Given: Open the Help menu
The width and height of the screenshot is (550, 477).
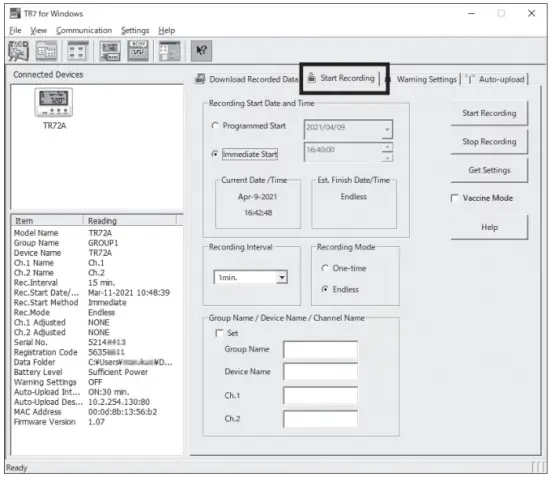Looking at the screenshot, I should [167, 31].
